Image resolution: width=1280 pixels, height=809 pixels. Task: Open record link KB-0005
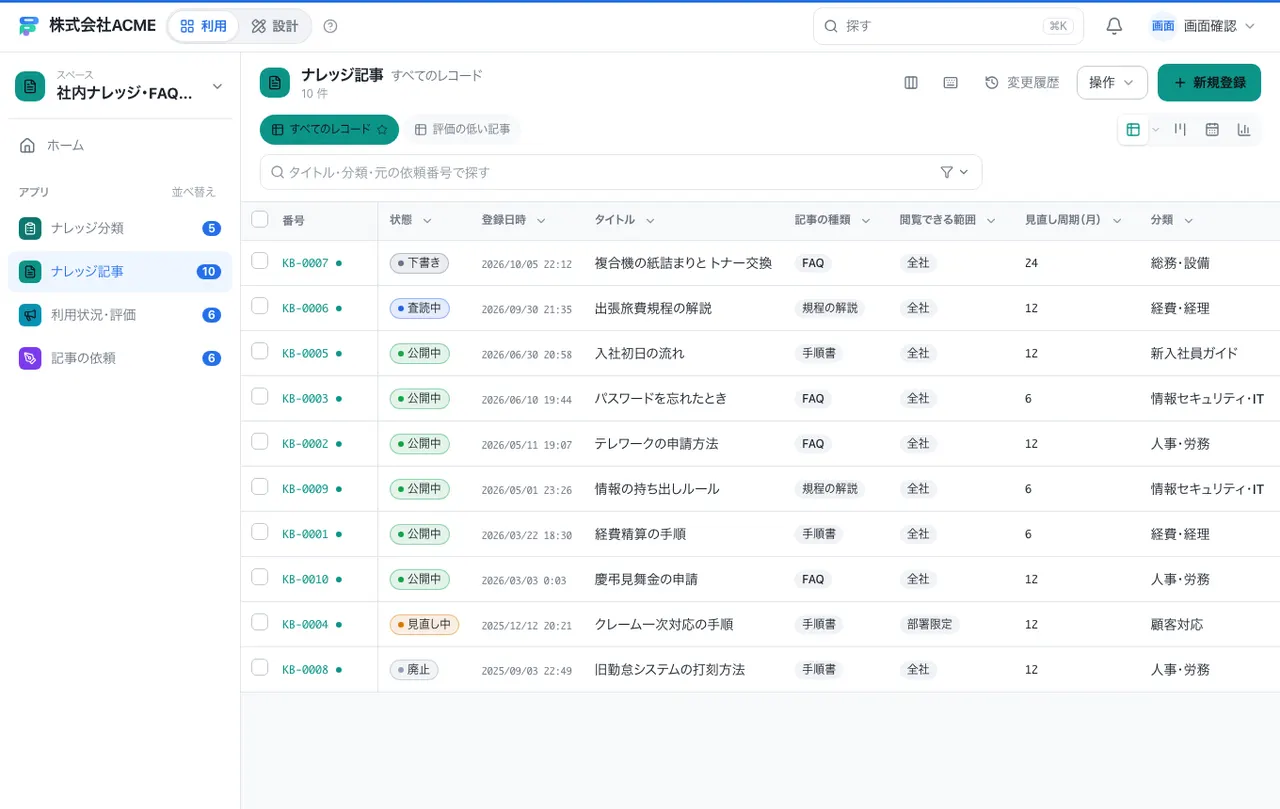(x=305, y=353)
